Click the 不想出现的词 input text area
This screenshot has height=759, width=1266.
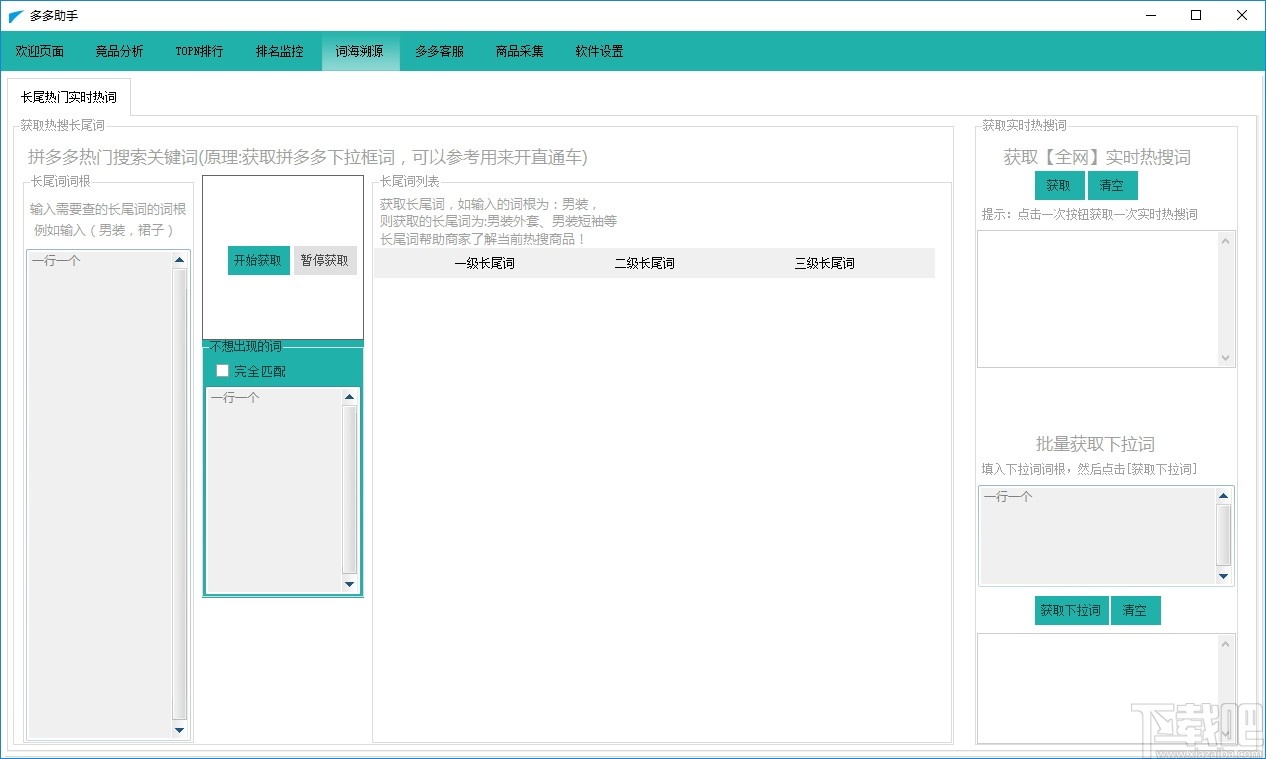tap(274, 489)
